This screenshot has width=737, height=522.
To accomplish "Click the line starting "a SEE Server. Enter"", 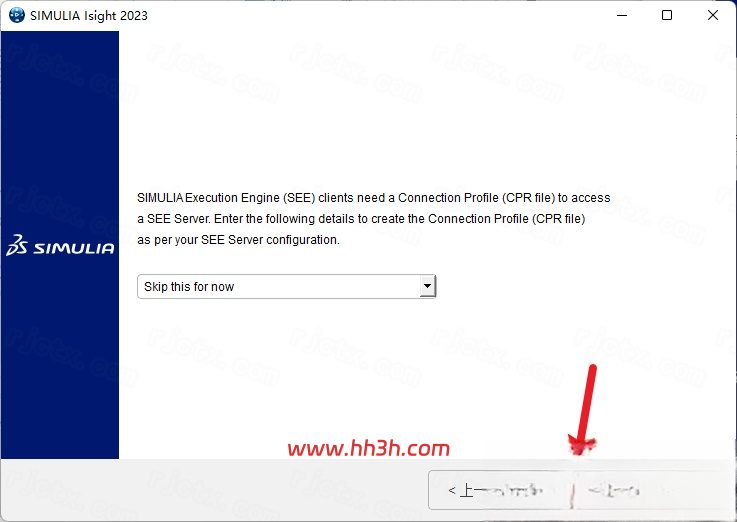I will click(361, 219).
